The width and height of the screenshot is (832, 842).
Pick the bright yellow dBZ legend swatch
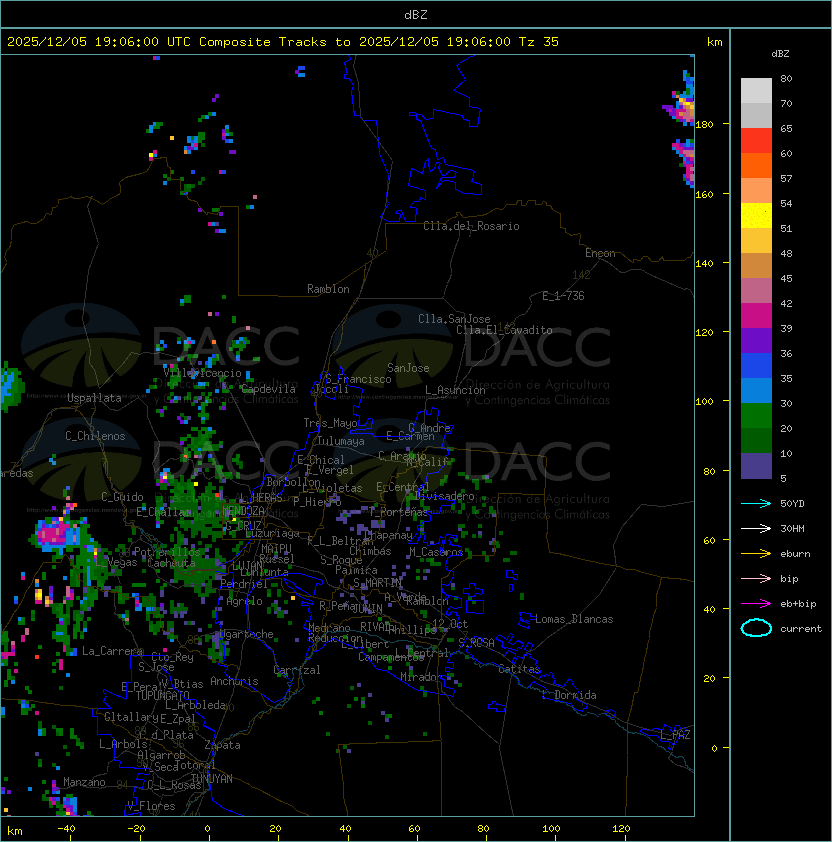(756, 215)
